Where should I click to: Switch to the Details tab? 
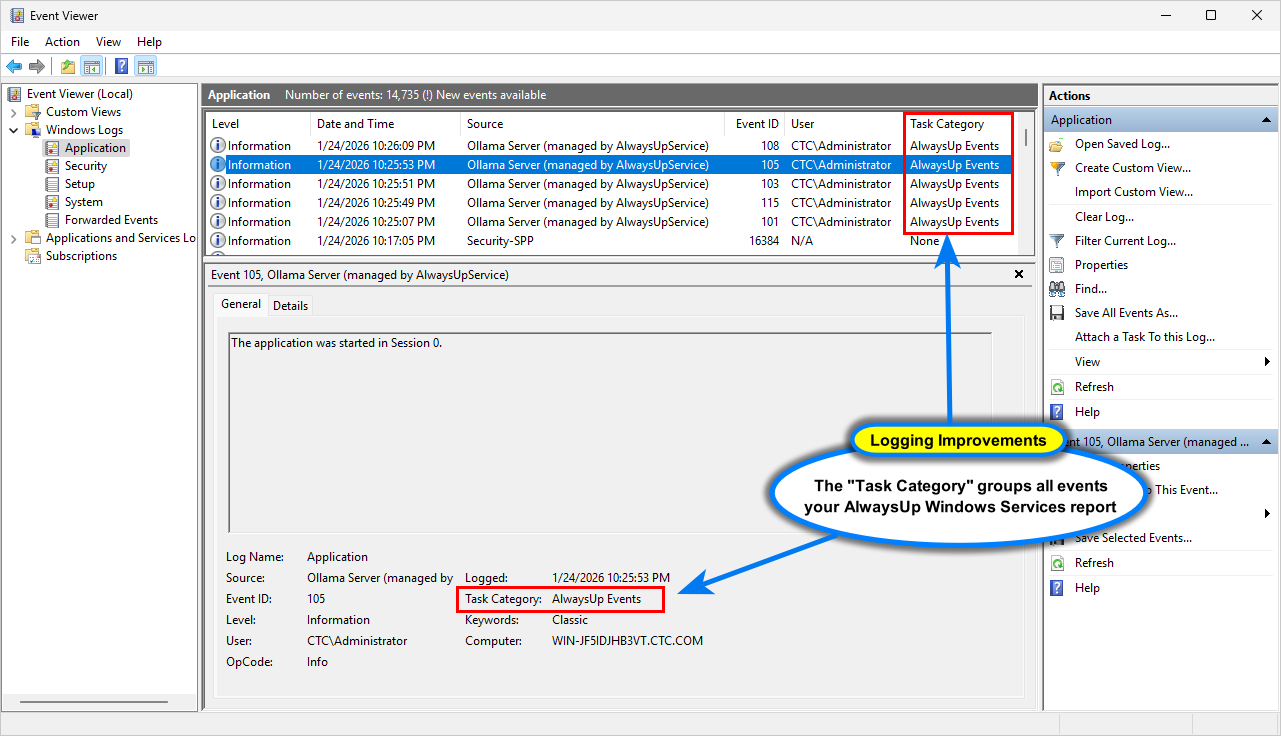point(290,305)
